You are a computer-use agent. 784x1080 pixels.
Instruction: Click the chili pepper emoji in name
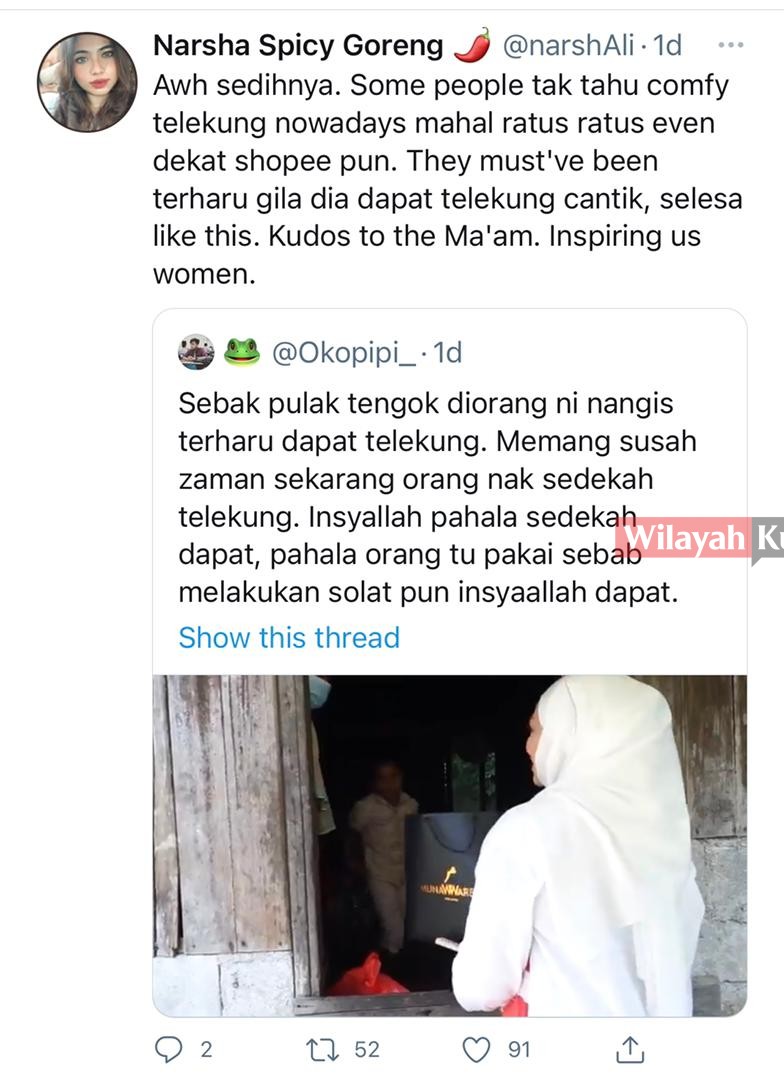(473, 45)
